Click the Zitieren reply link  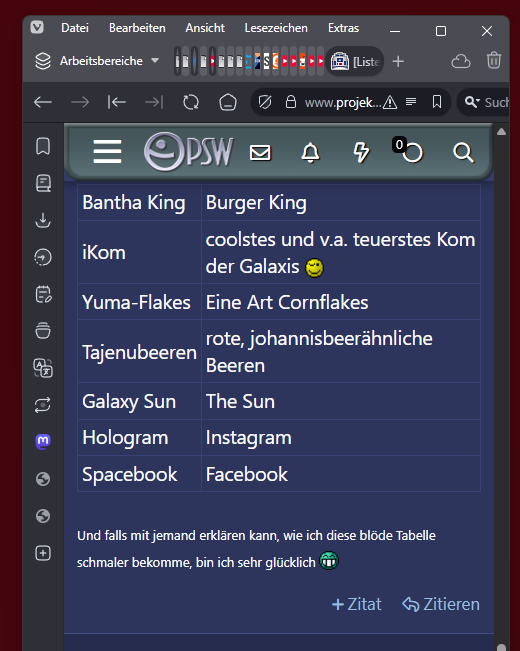point(441,604)
